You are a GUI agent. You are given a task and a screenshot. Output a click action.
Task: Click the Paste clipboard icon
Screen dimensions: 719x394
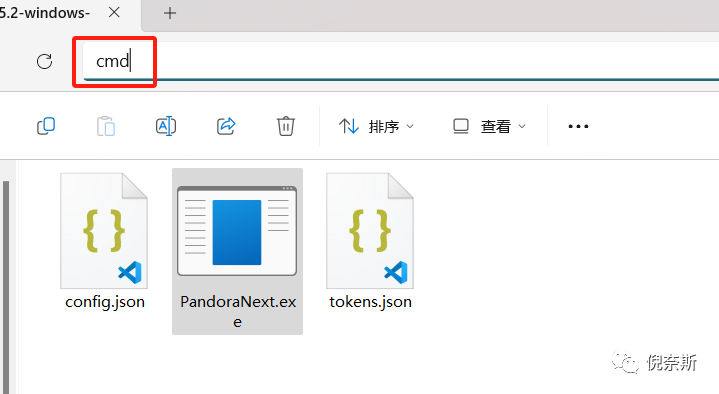click(x=106, y=126)
